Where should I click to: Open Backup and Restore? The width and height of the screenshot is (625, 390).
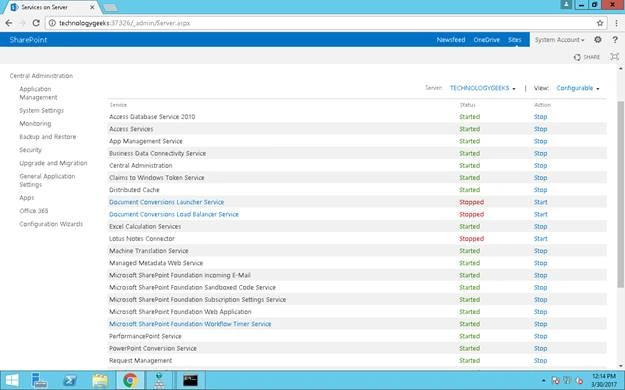(47, 137)
